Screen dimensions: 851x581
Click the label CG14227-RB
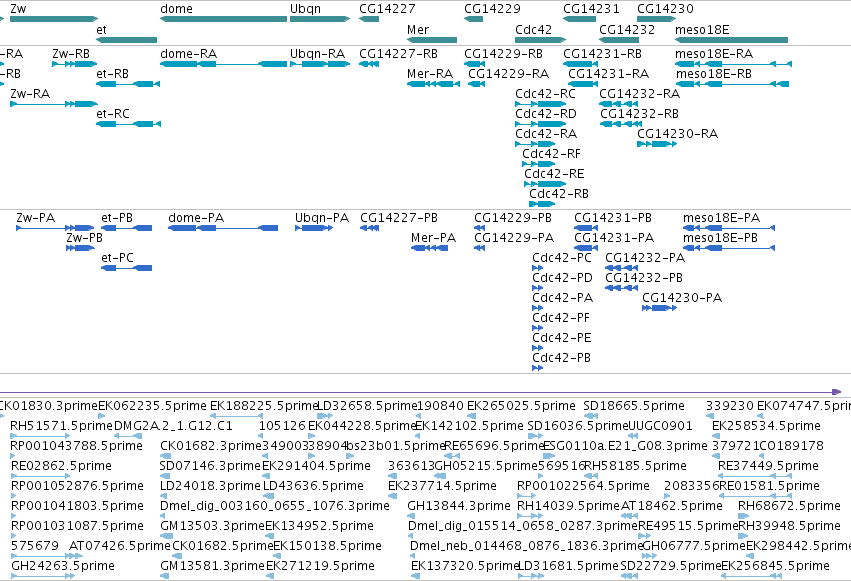(398, 54)
